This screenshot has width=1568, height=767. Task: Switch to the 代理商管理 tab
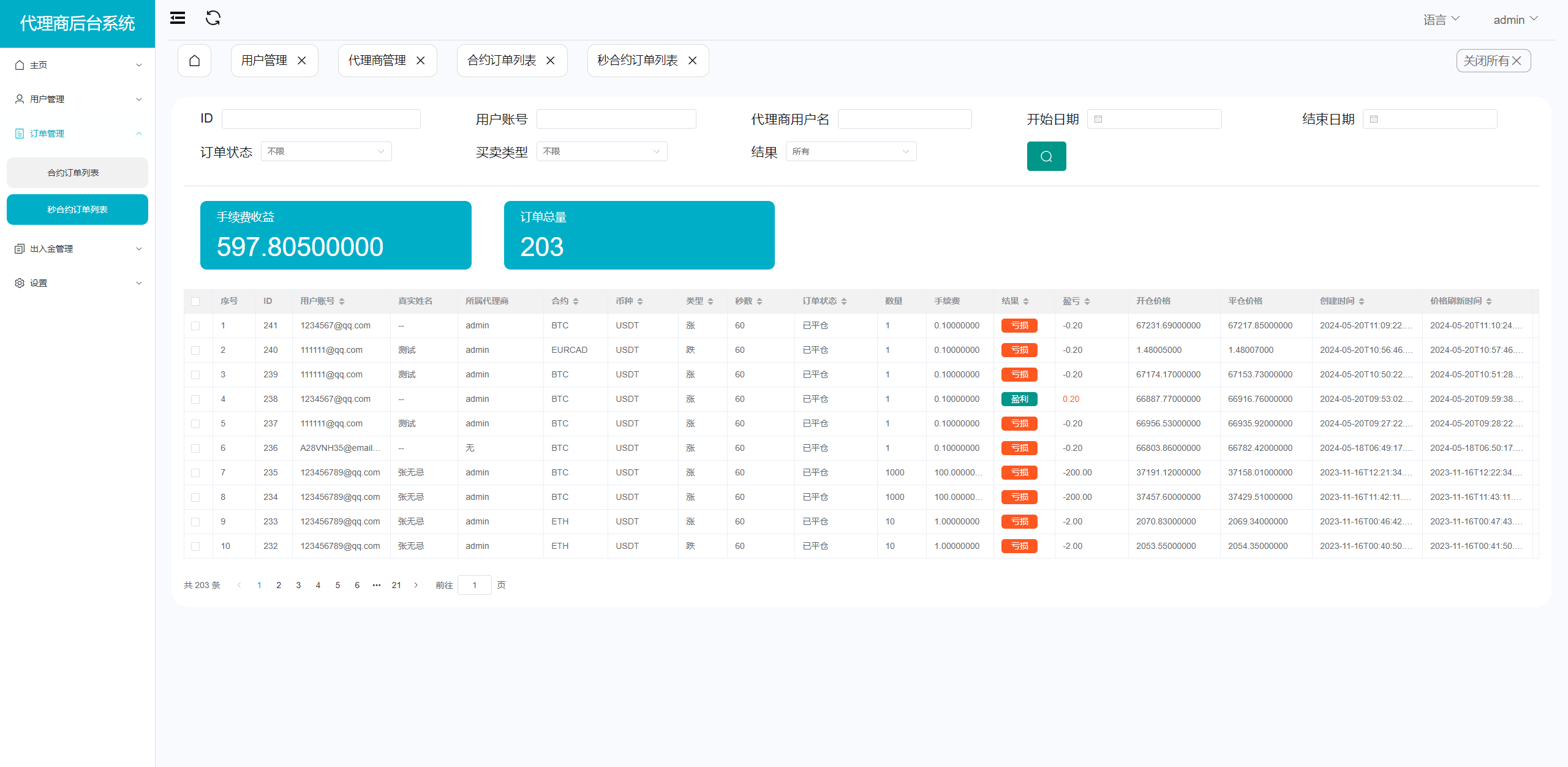[x=377, y=61]
